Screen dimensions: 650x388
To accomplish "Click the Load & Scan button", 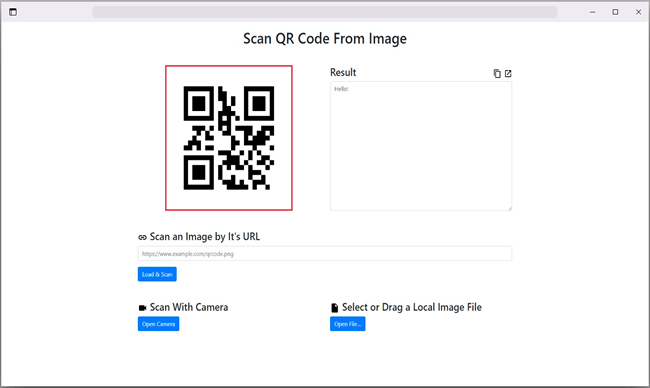I will click(157, 274).
